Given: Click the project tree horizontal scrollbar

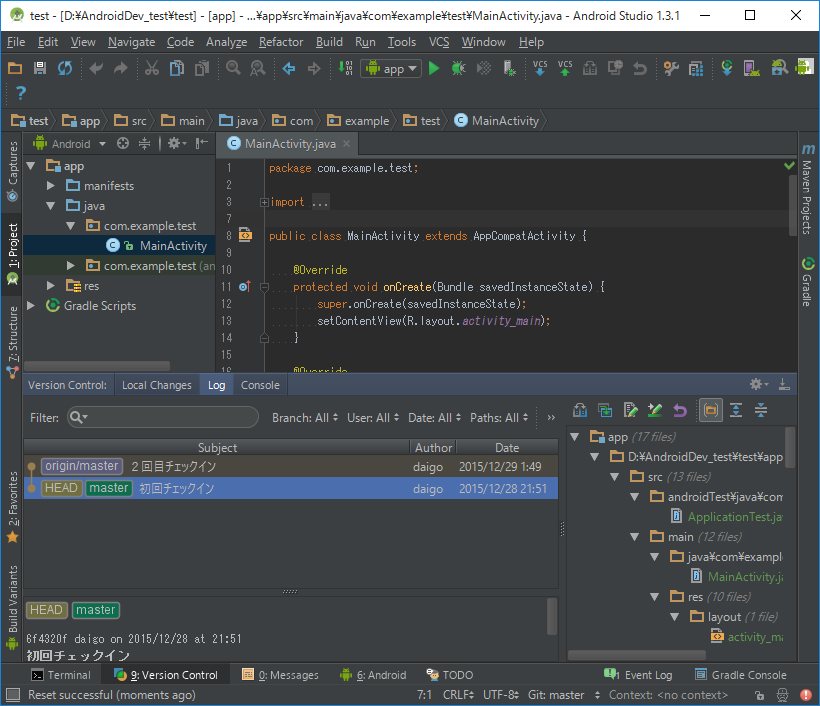Looking at the screenshot, I should pos(97,366).
